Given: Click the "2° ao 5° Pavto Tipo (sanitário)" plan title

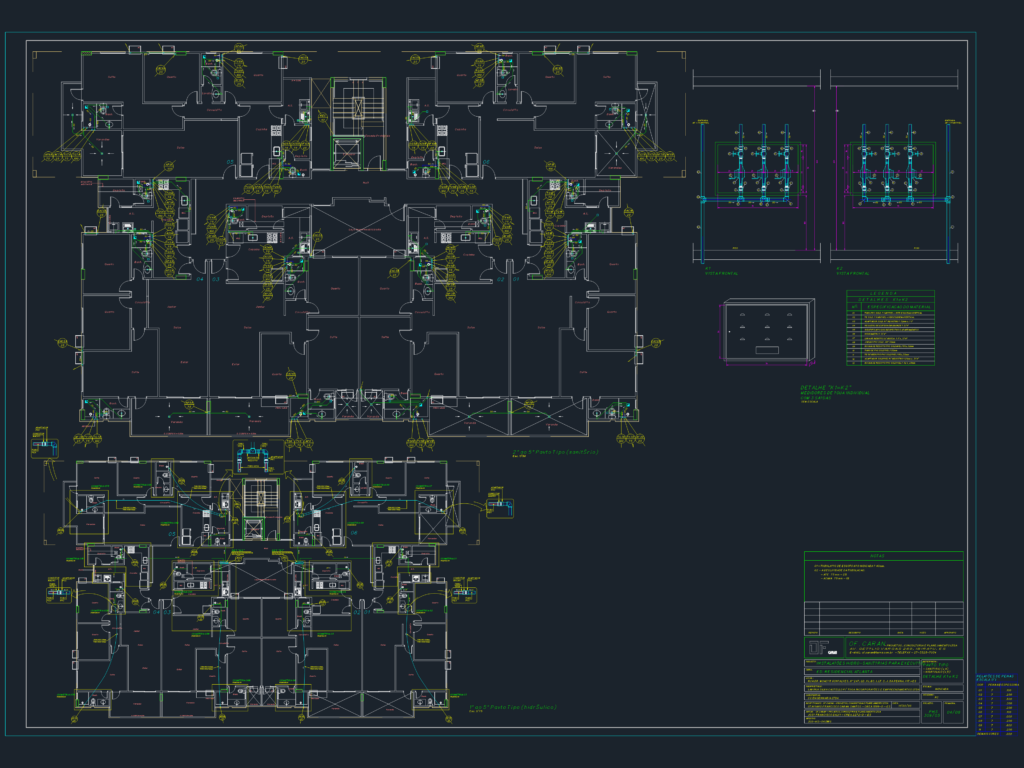Looking at the screenshot, I should (554, 452).
